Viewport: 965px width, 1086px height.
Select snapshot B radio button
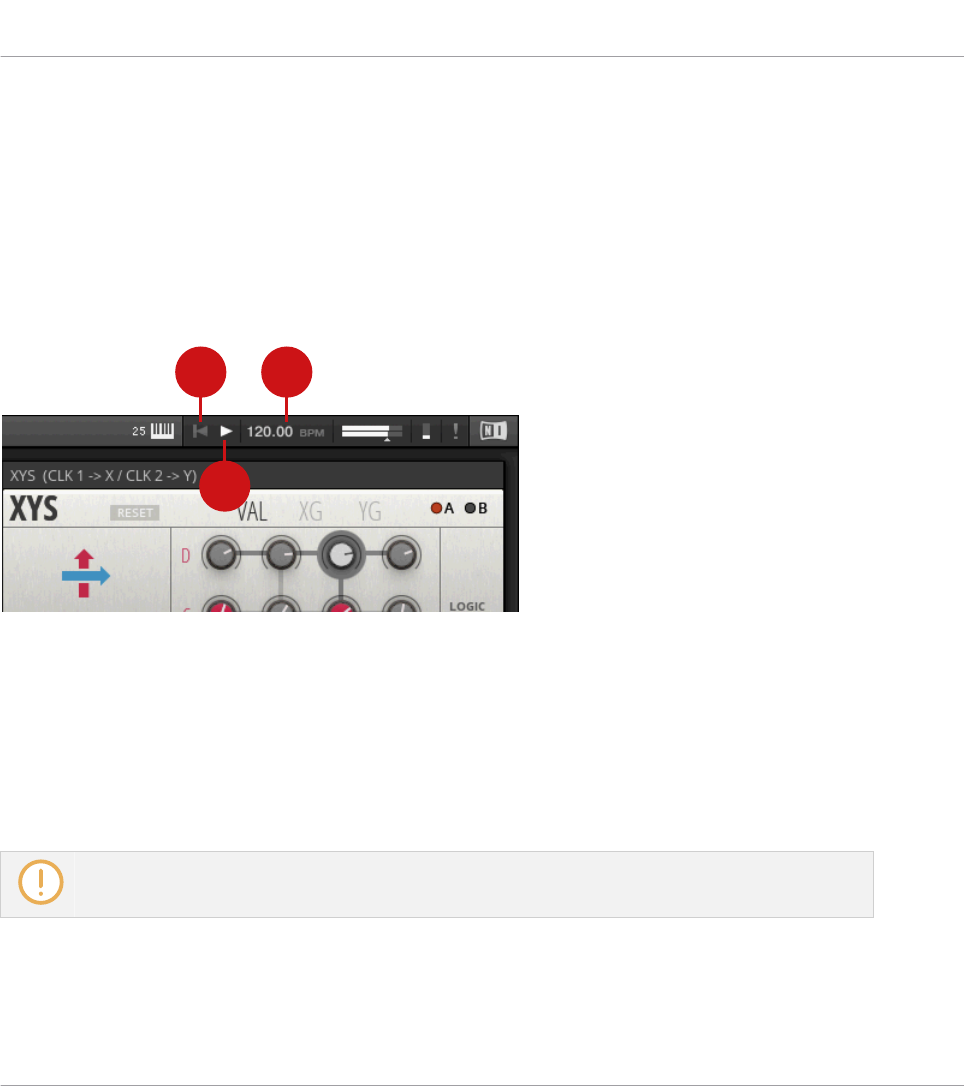[x=470, y=508]
